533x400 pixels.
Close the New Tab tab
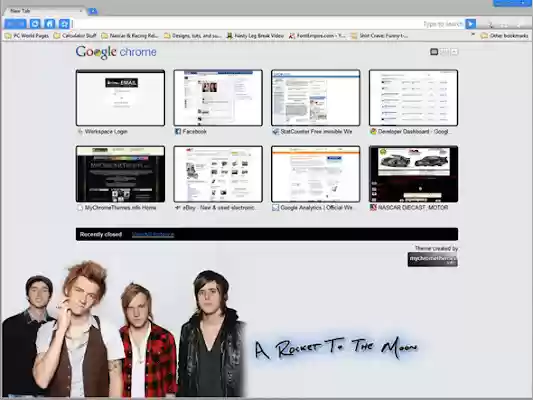81,11
